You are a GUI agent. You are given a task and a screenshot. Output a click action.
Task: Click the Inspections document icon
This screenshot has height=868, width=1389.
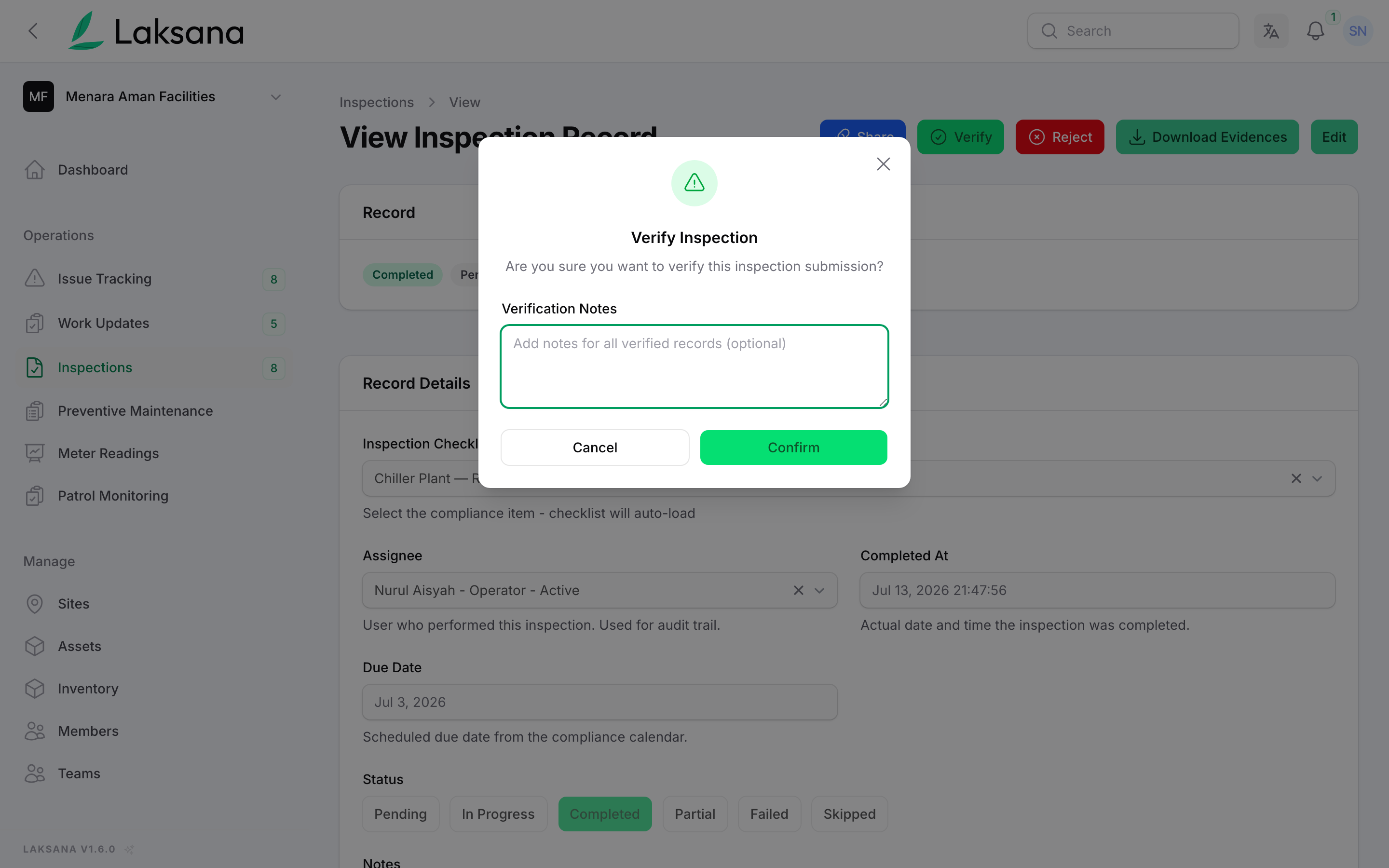click(x=34, y=367)
